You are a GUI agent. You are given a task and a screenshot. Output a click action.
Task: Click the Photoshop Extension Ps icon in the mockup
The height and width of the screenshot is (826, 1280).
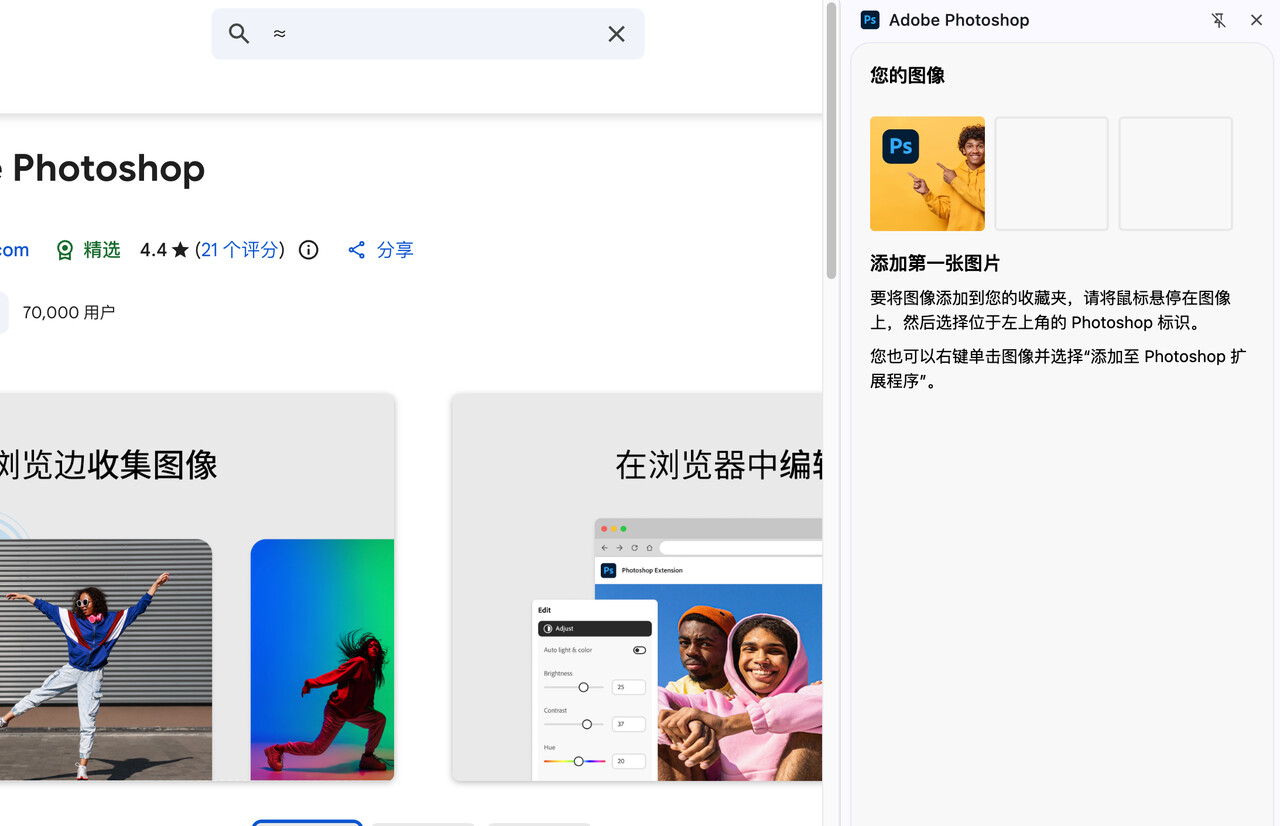click(x=608, y=570)
